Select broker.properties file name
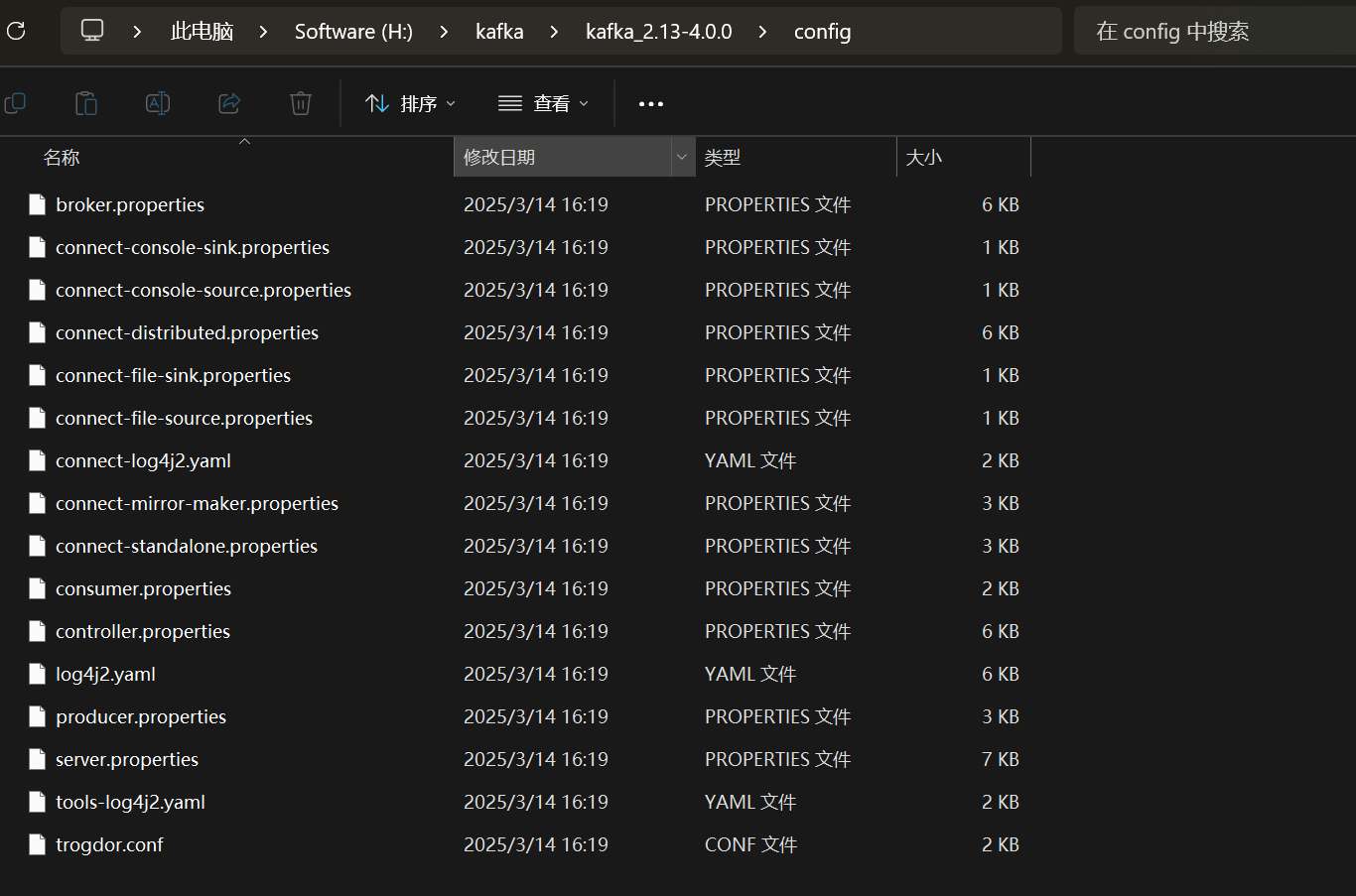The width and height of the screenshot is (1356, 896). (x=130, y=204)
